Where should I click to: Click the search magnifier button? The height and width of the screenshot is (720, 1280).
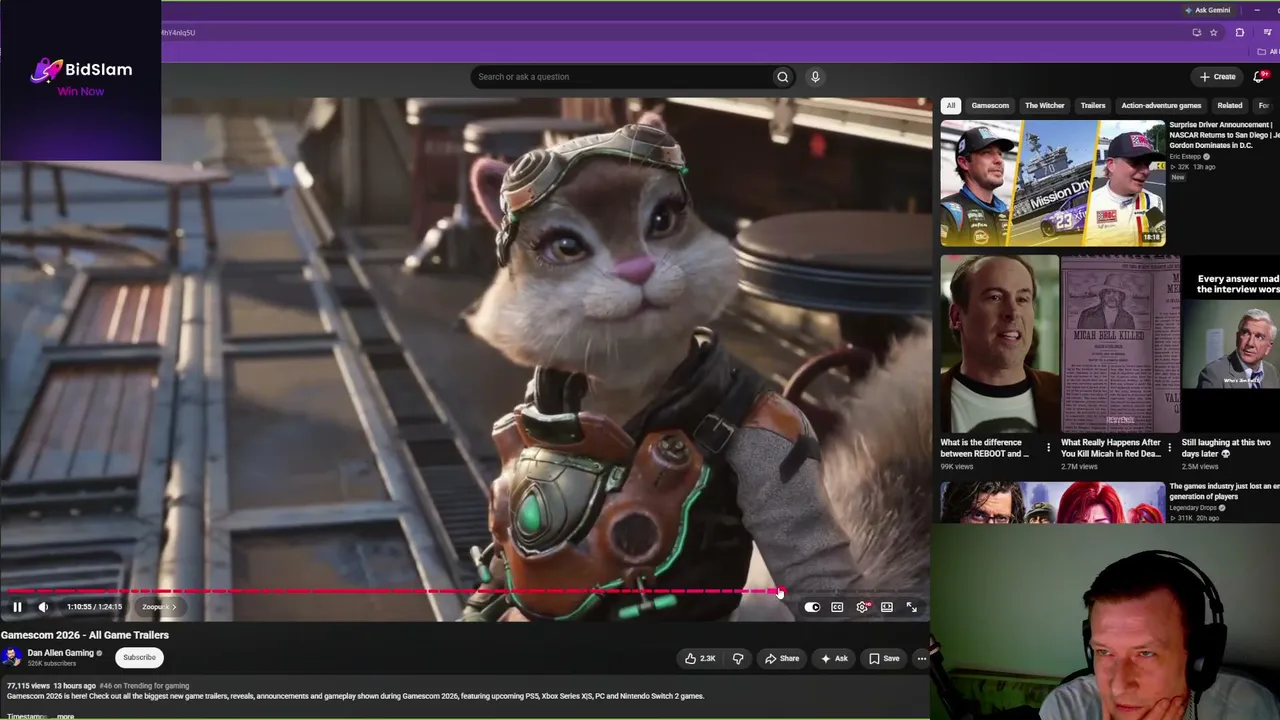tap(783, 77)
